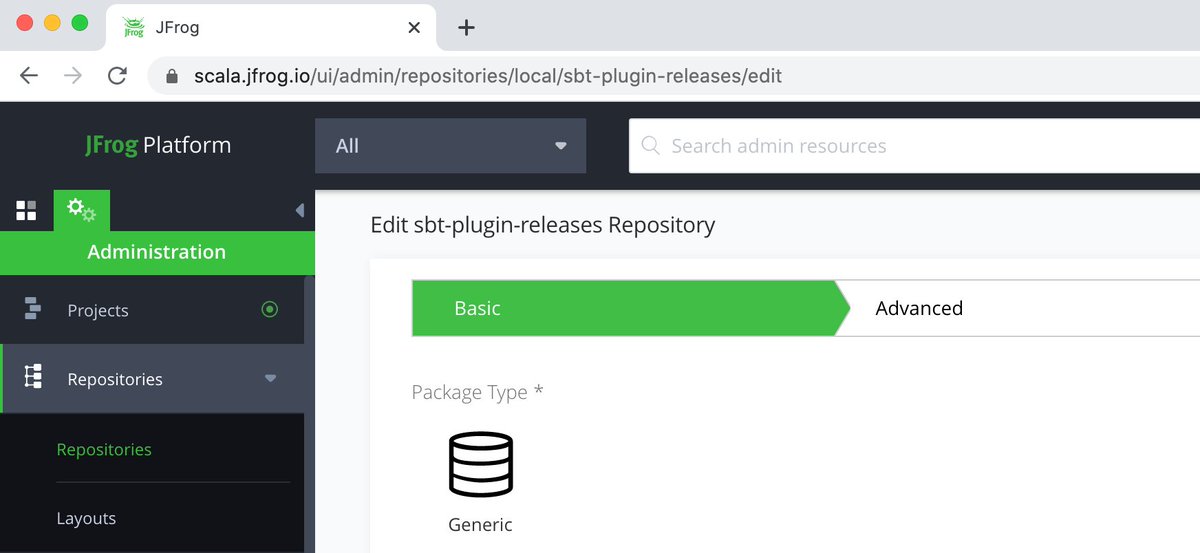Click the Edit sbt-plugin-releases Repository heading
This screenshot has height=553, width=1200.
click(x=543, y=225)
